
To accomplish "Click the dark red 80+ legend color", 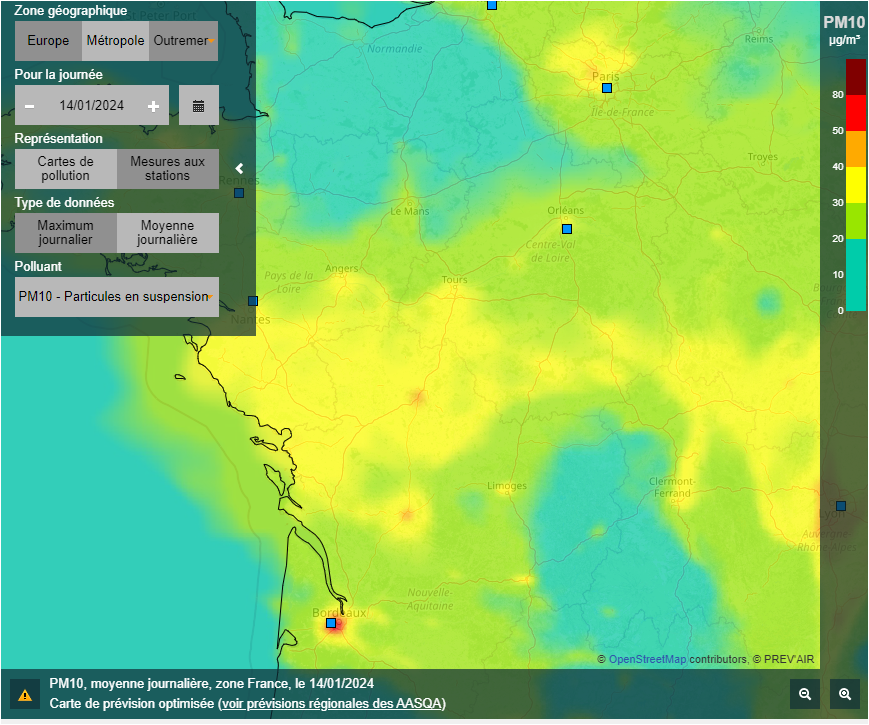I will click(x=856, y=77).
